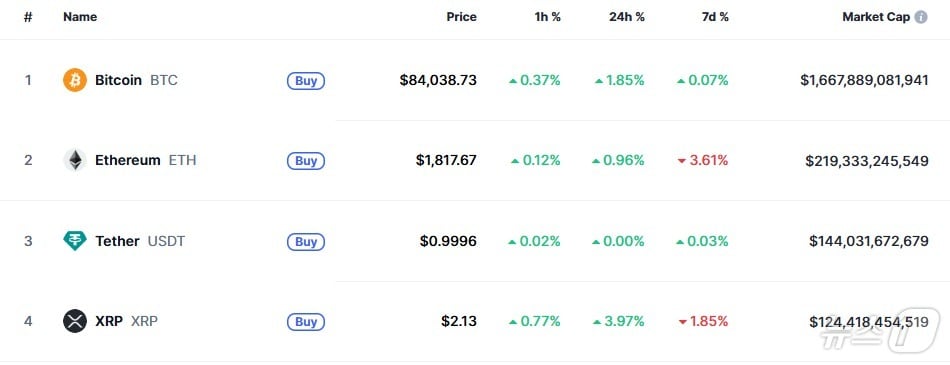This screenshot has width=950, height=365.
Task: Click the XRP black logo icon
Action: (x=75, y=321)
